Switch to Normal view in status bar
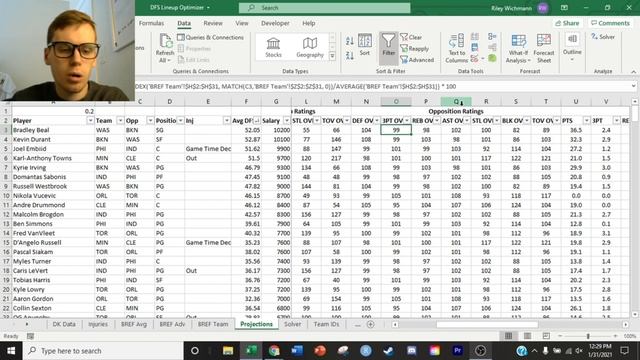 coord(508,336)
